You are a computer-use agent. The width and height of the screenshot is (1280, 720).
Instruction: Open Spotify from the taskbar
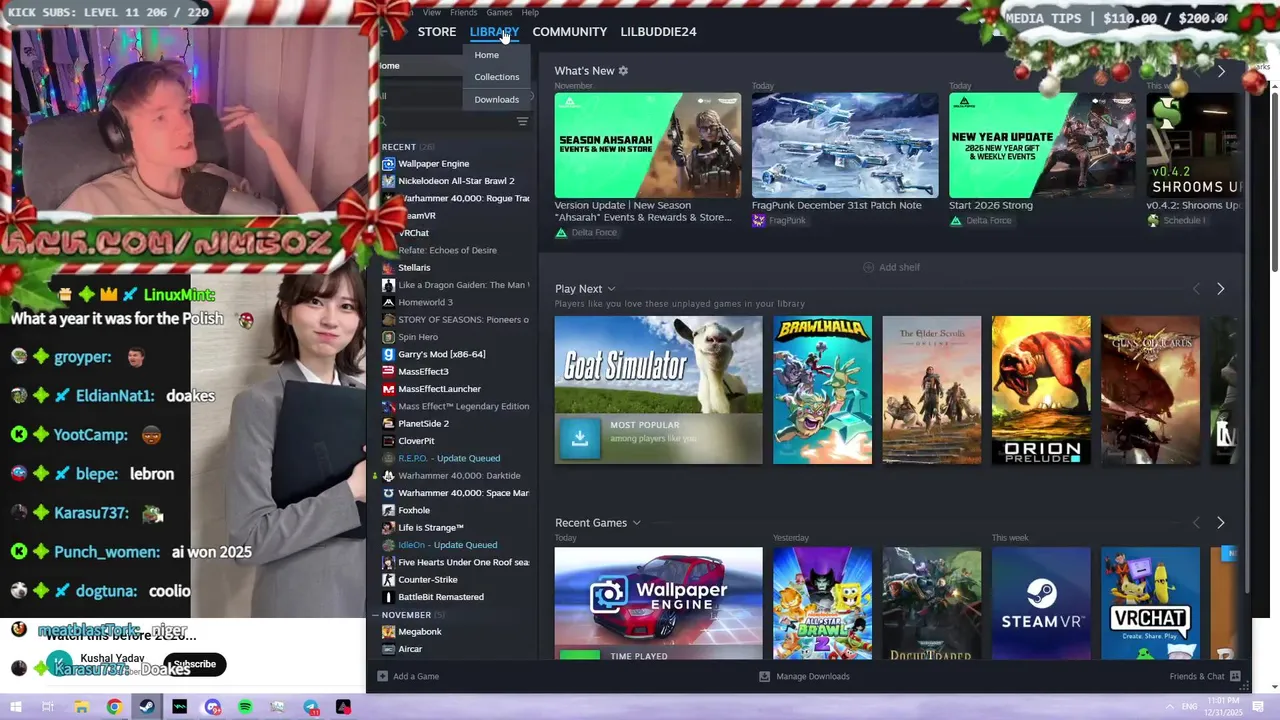246,707
